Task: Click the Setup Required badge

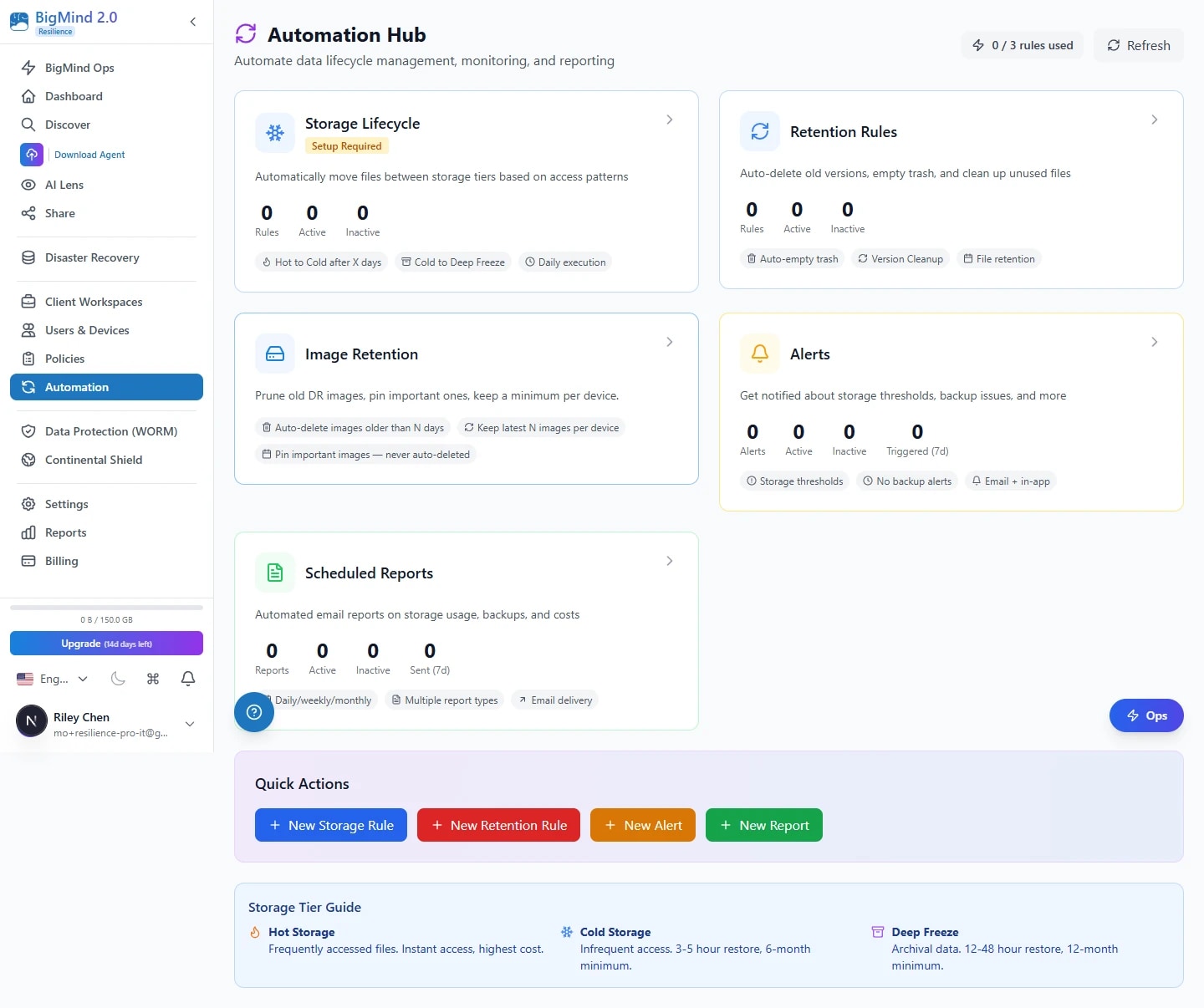Action: coord(346,146)
